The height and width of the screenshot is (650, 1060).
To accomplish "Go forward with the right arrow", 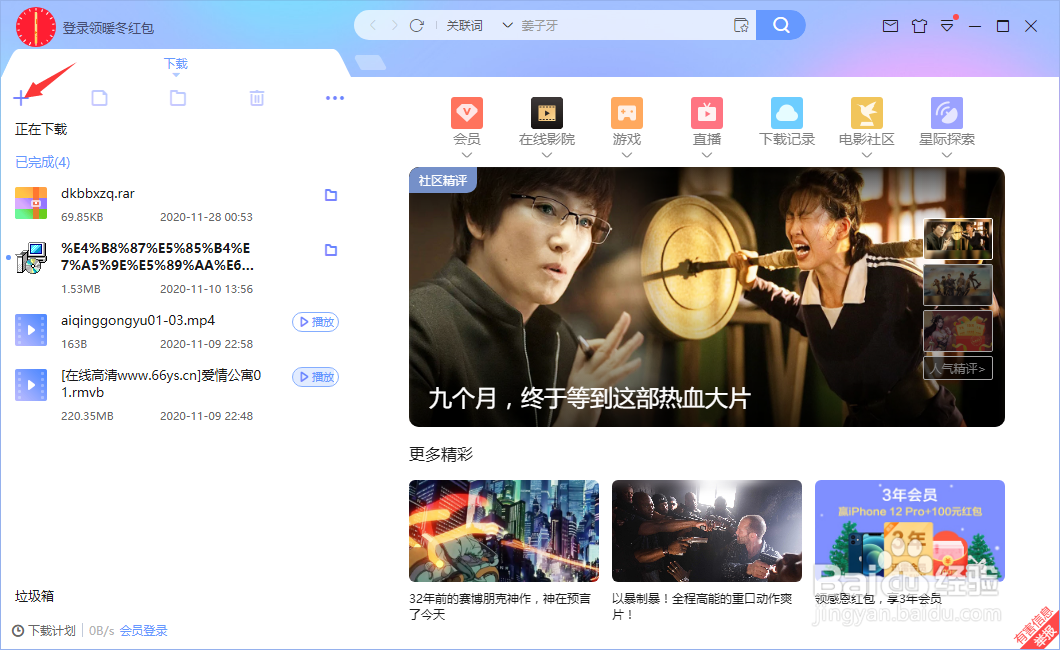I will point(395,26).
